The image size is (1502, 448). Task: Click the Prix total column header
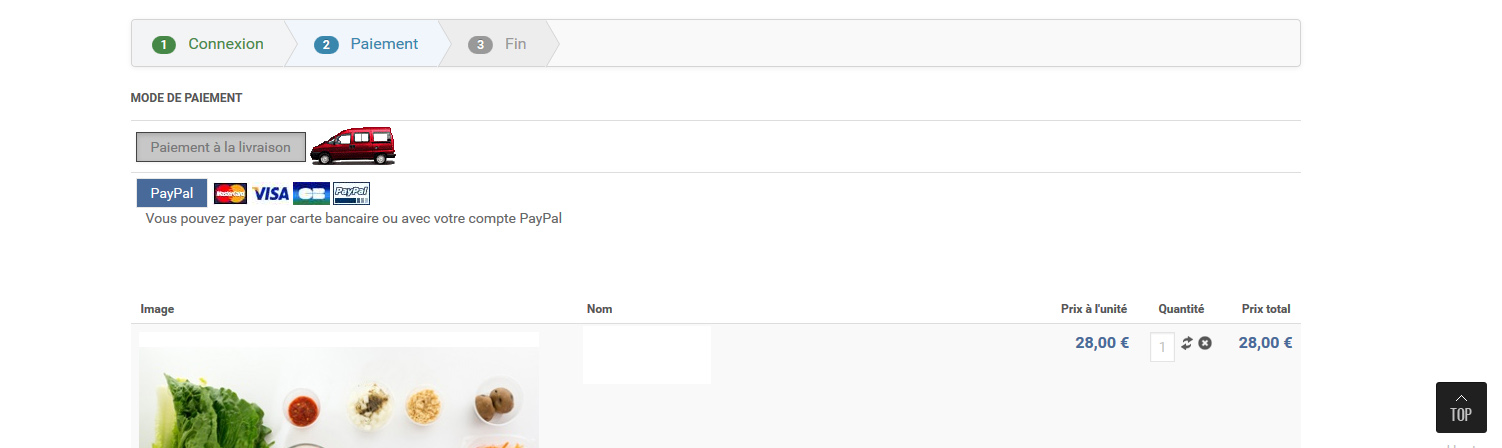tap(1265, 309)
